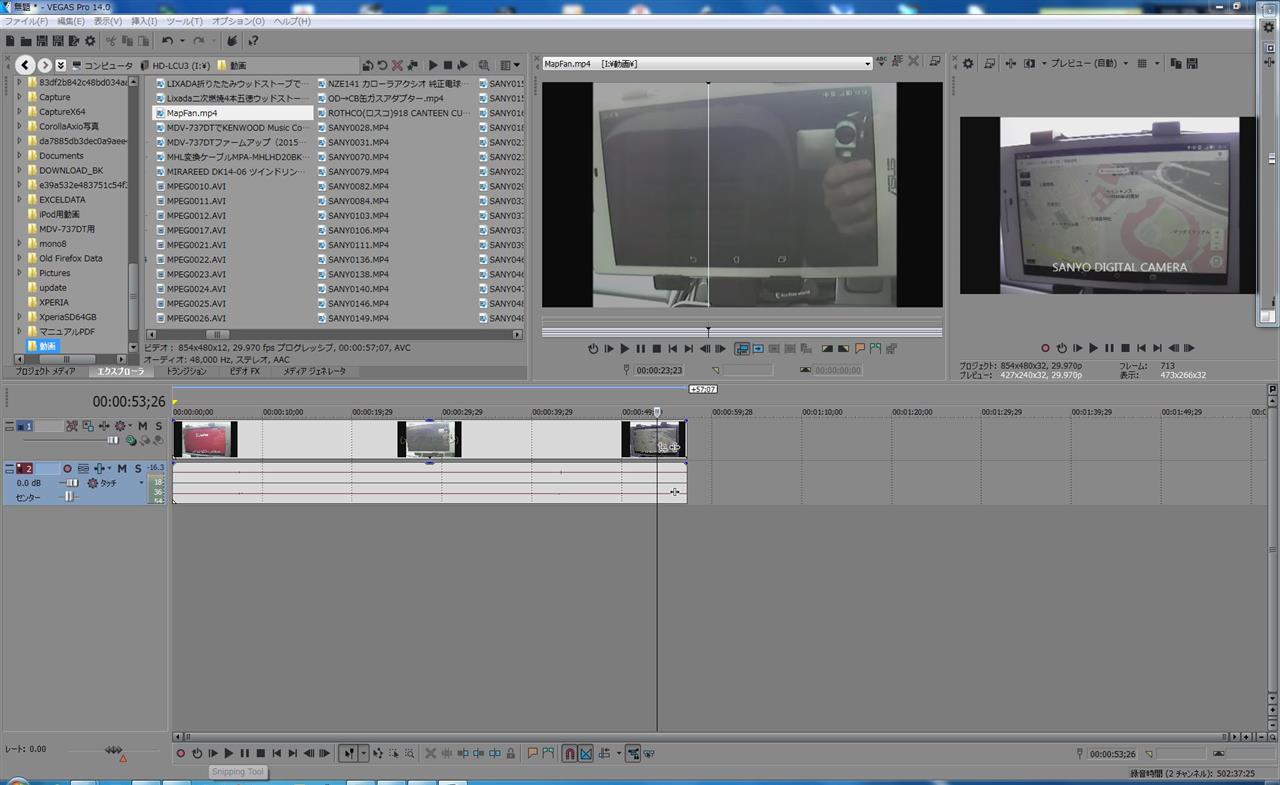Open preview quality dropdown プレビュー (自動)
The image size is (1280, 785).
1125,63
